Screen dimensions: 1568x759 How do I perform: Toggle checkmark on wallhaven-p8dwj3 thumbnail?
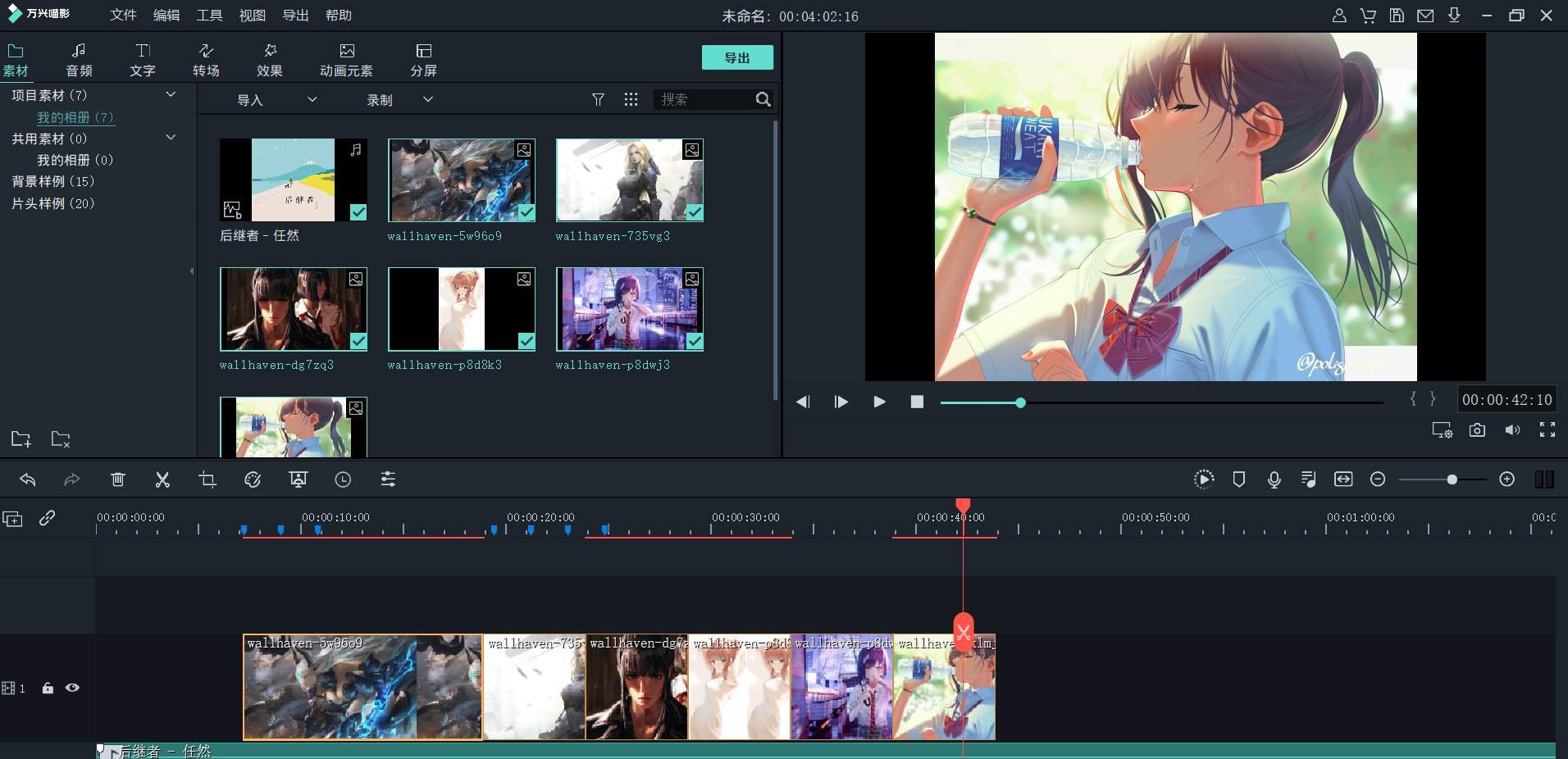pos(695,341)
